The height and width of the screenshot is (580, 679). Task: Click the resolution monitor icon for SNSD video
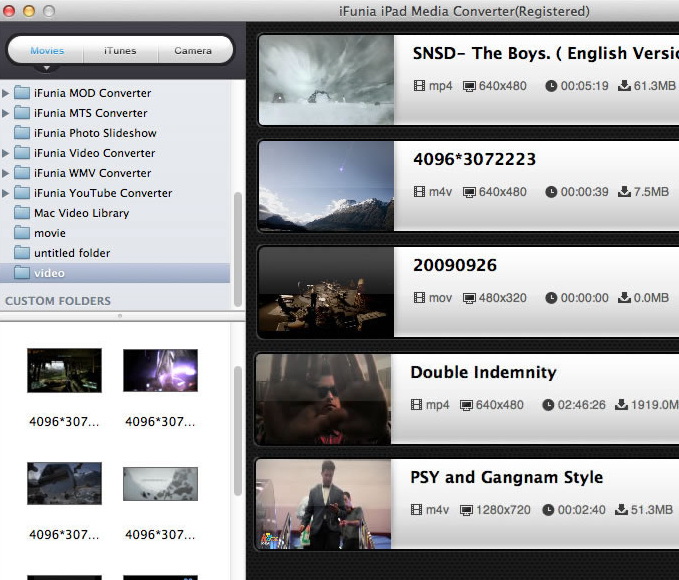tap(469, 86)
